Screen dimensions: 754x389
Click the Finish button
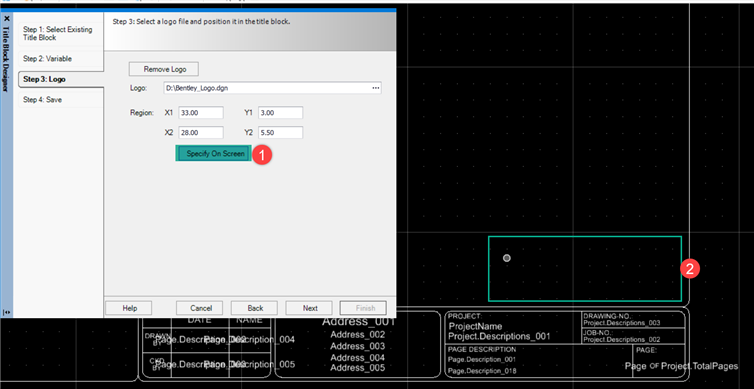tap(364, 308)
